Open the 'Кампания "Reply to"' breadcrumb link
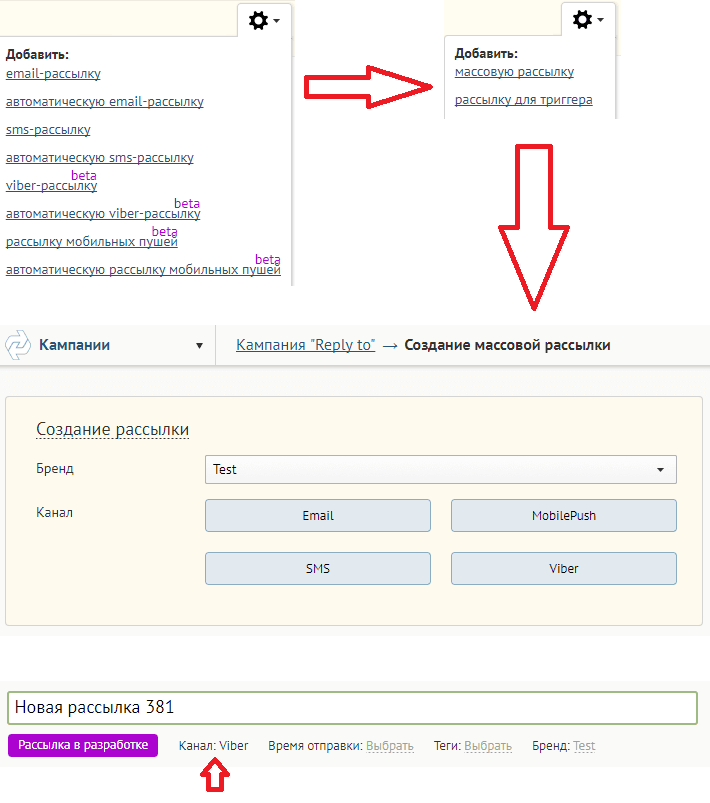The width and height of the screenshot is (710, 803). click(x=305, y=345)
